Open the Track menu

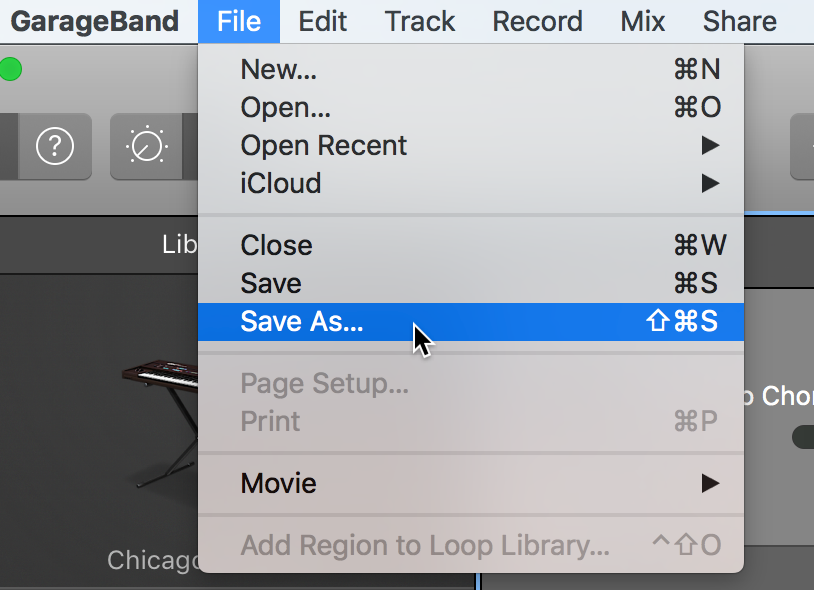pyautogui.click(x=419, y=21)
